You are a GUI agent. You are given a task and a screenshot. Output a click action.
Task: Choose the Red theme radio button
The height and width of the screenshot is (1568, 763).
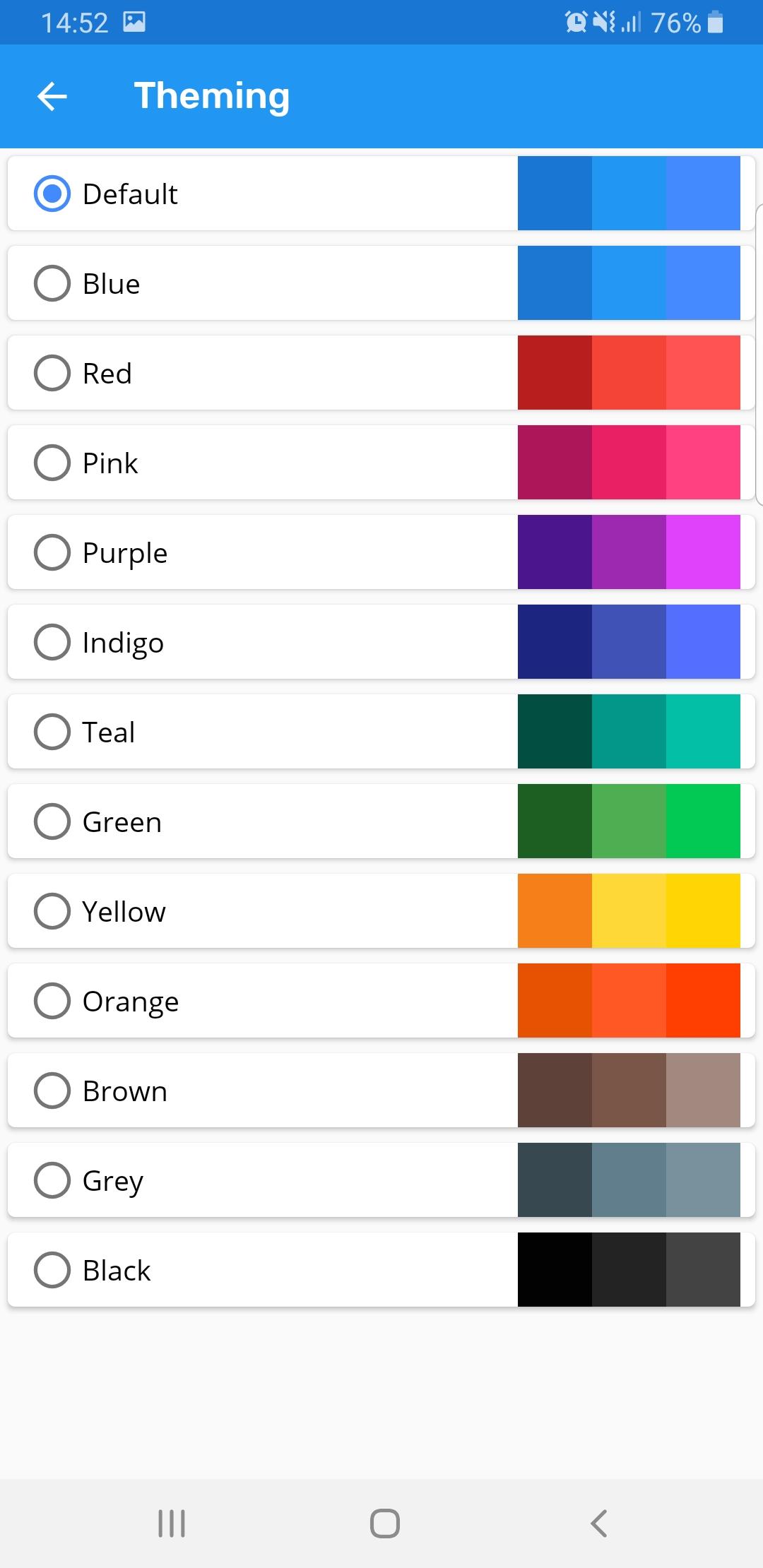point(52,373)
